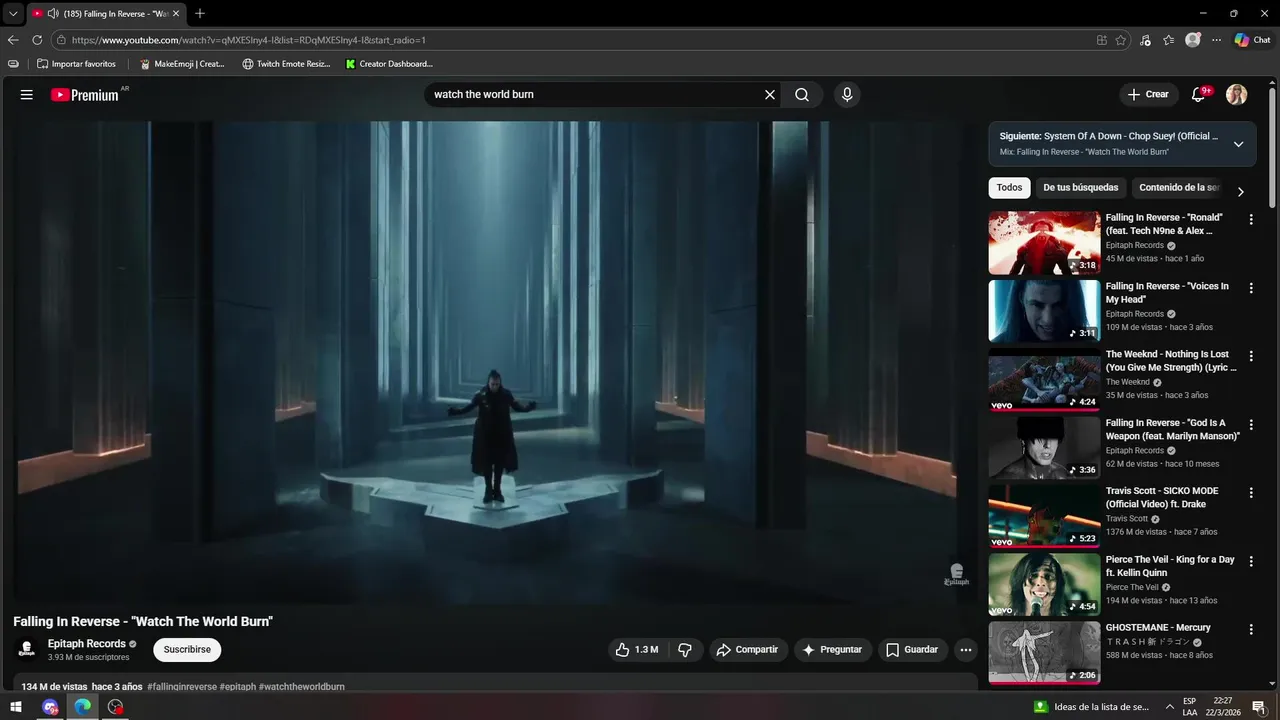This screenshot has height=720, width=1280.
Task: Open GHOSTEMANE - Mercury video title
Action: pyautogui.click(x=1158, y=628)
